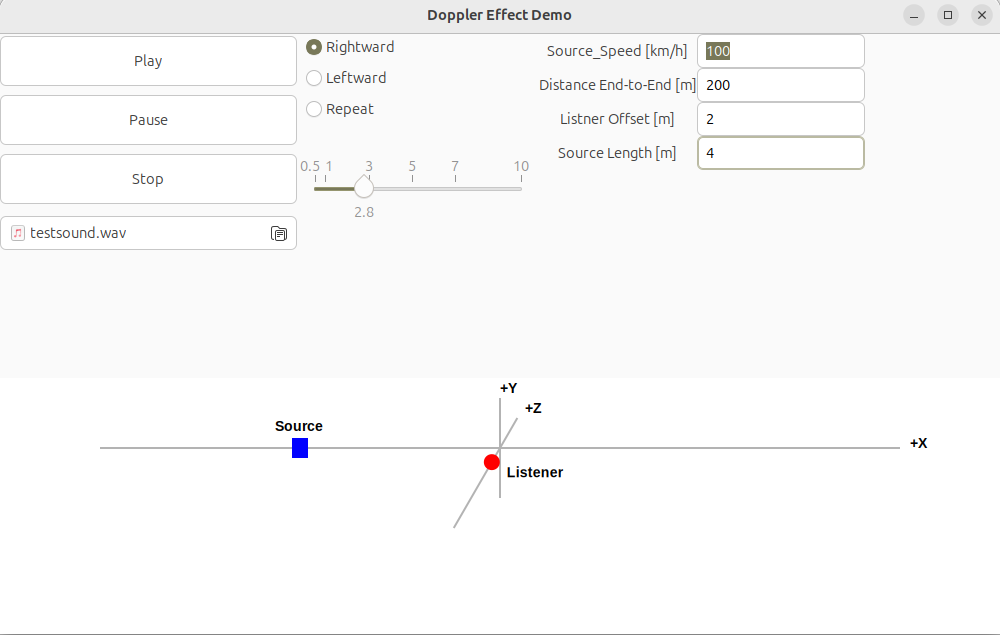Screen dimensions: 1000x635
Task: Click the slider handle showing 2.8
Action: (363, 187)
